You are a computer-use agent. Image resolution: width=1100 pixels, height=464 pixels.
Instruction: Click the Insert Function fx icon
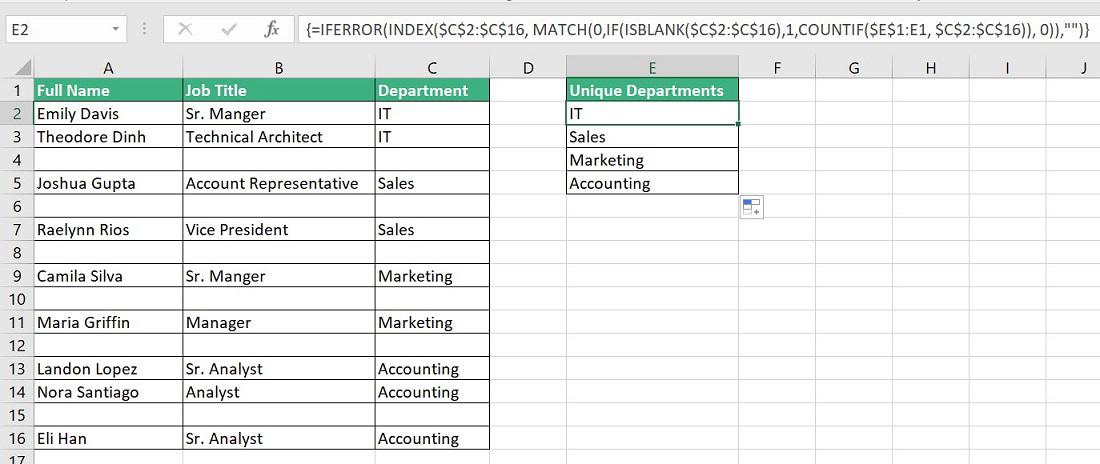pos(271,29)
